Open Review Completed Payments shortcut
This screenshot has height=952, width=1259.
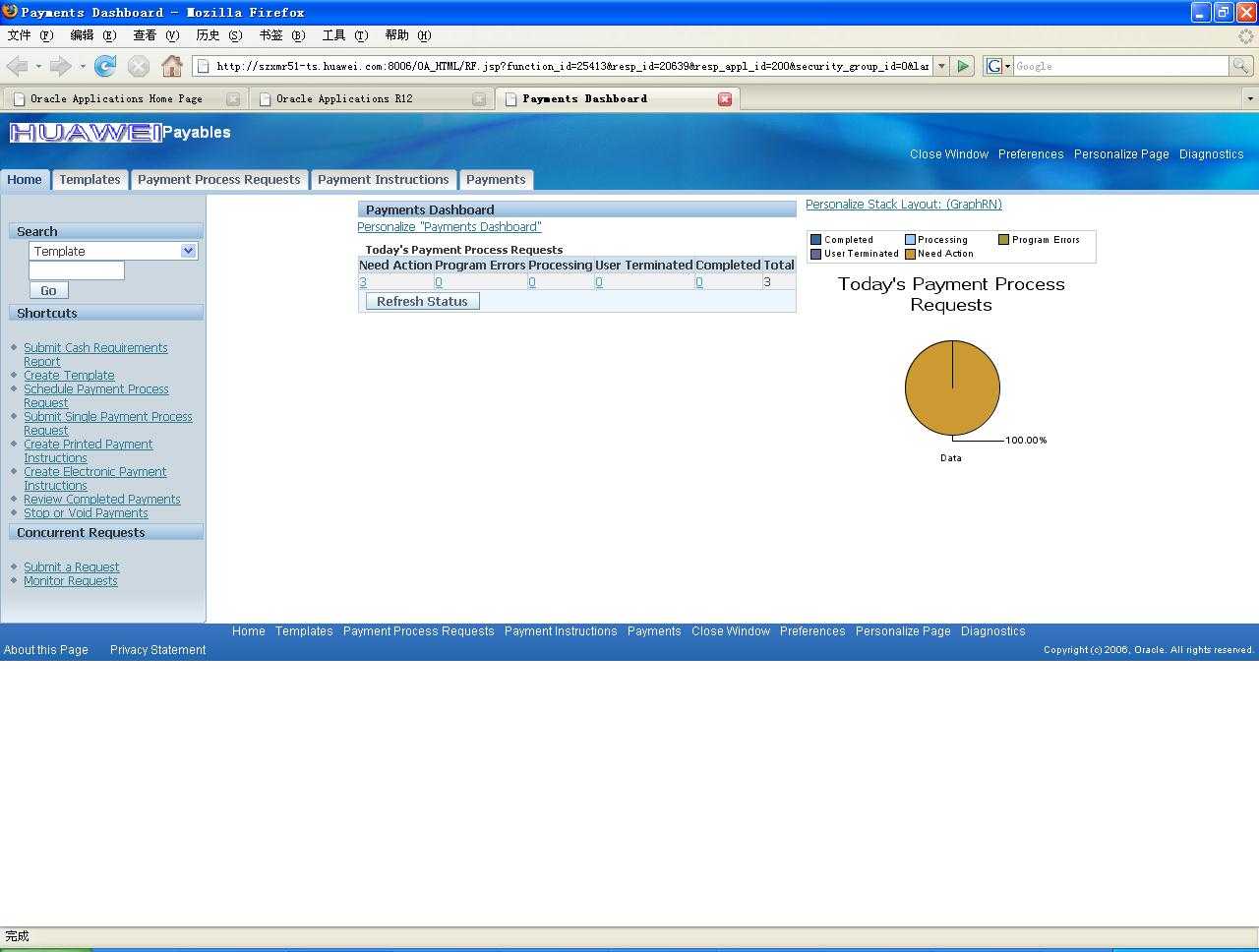102,499
